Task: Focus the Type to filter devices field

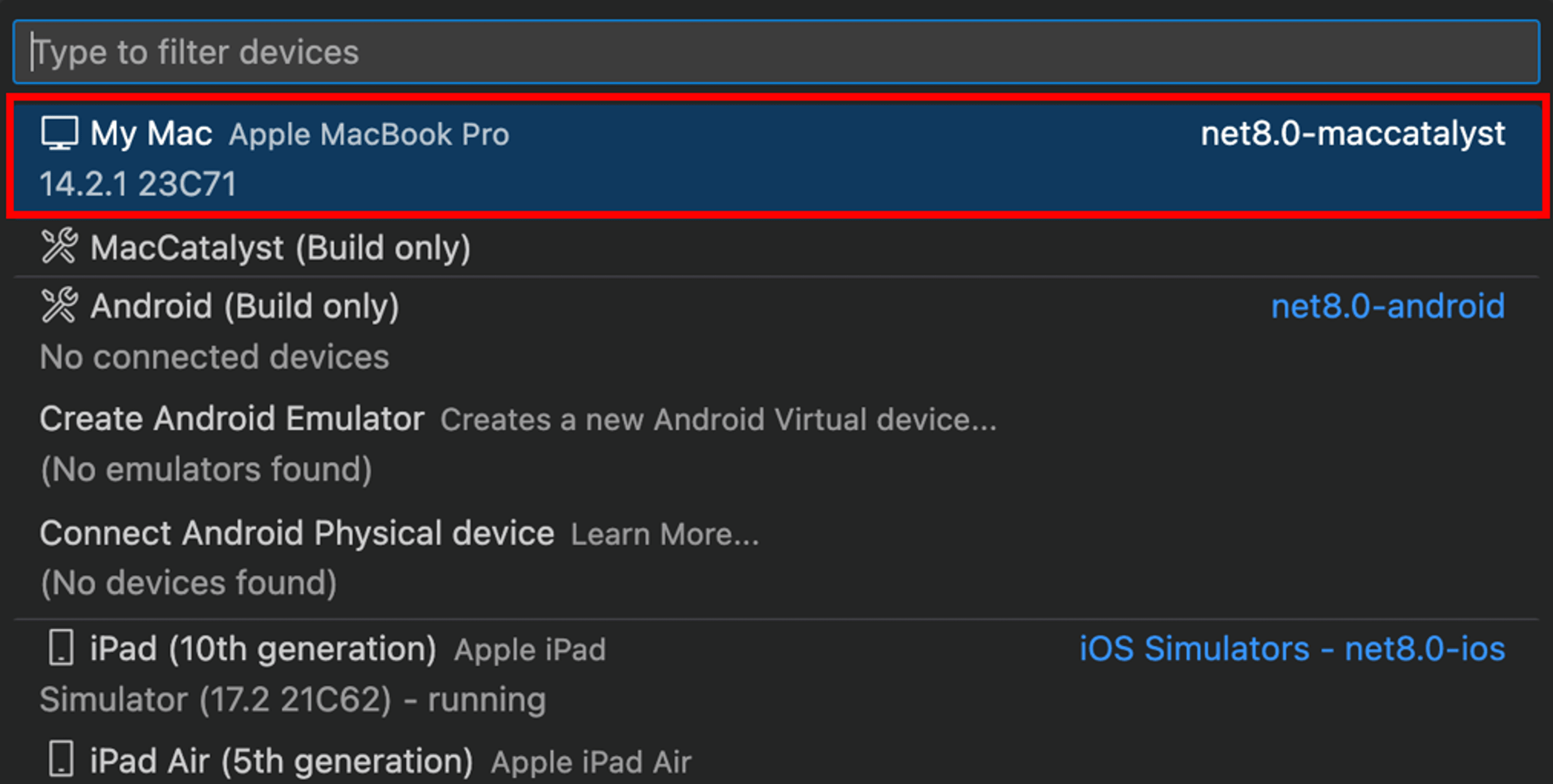Action: click(x=776, y=52)
